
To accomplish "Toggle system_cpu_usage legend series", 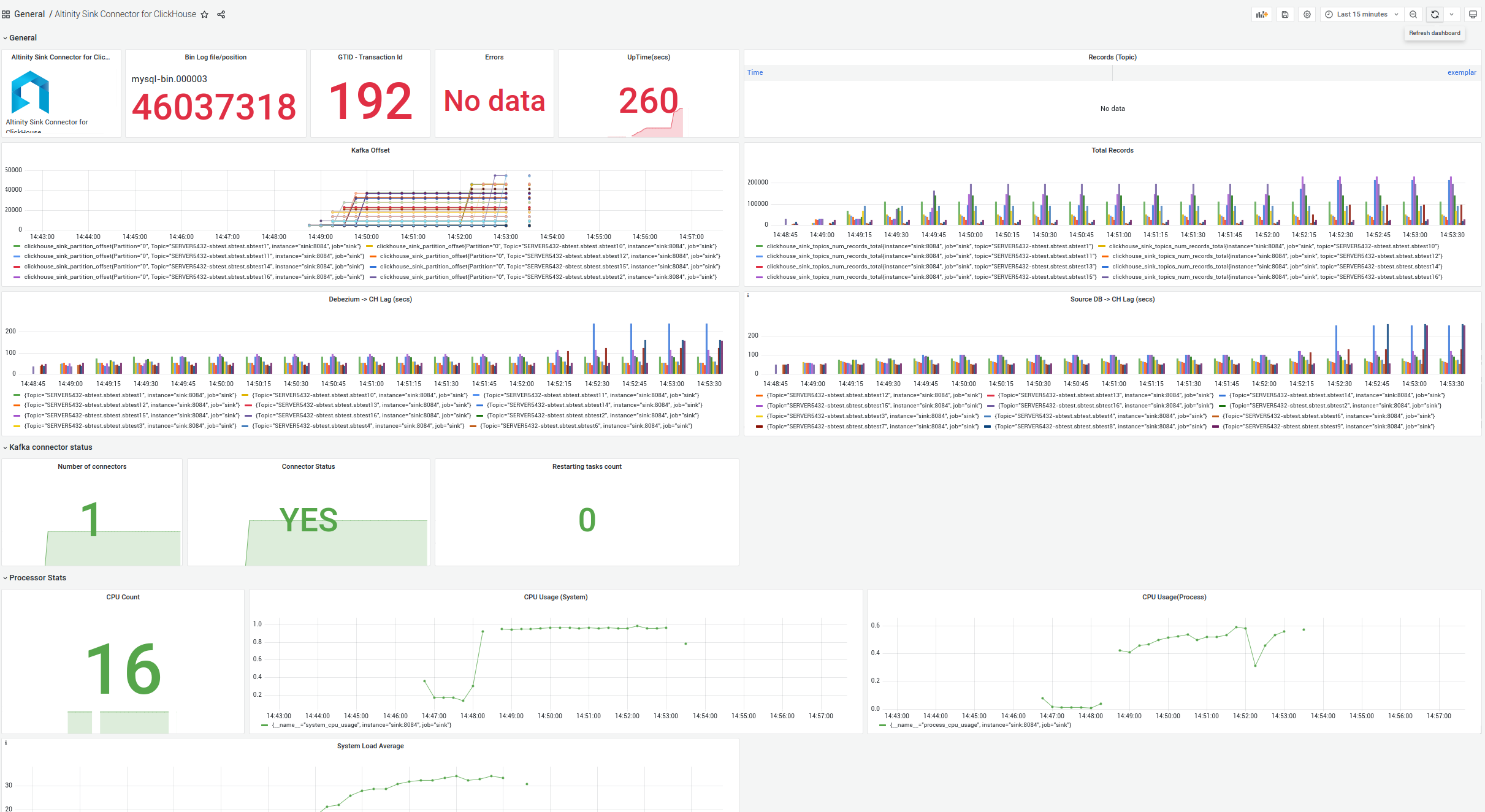I will click(x=362, y=725).
